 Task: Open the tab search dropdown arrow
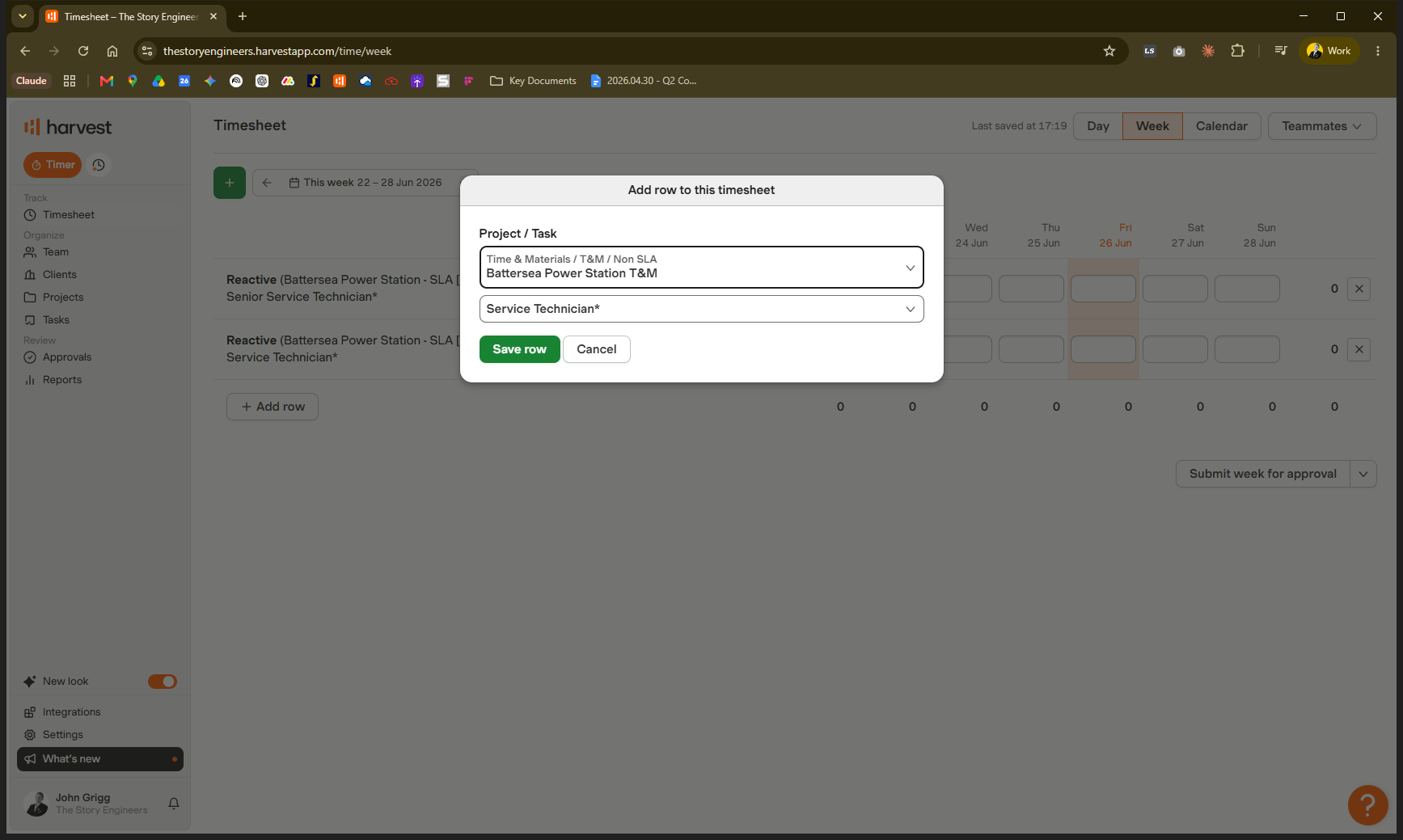23,16
